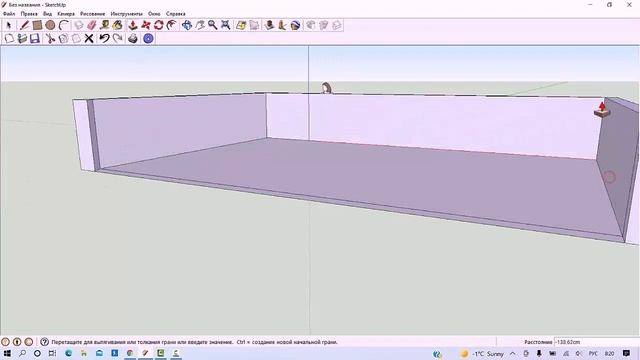Click the Share Component icon
Screen dimensions: 640x360
pos(337,25)
